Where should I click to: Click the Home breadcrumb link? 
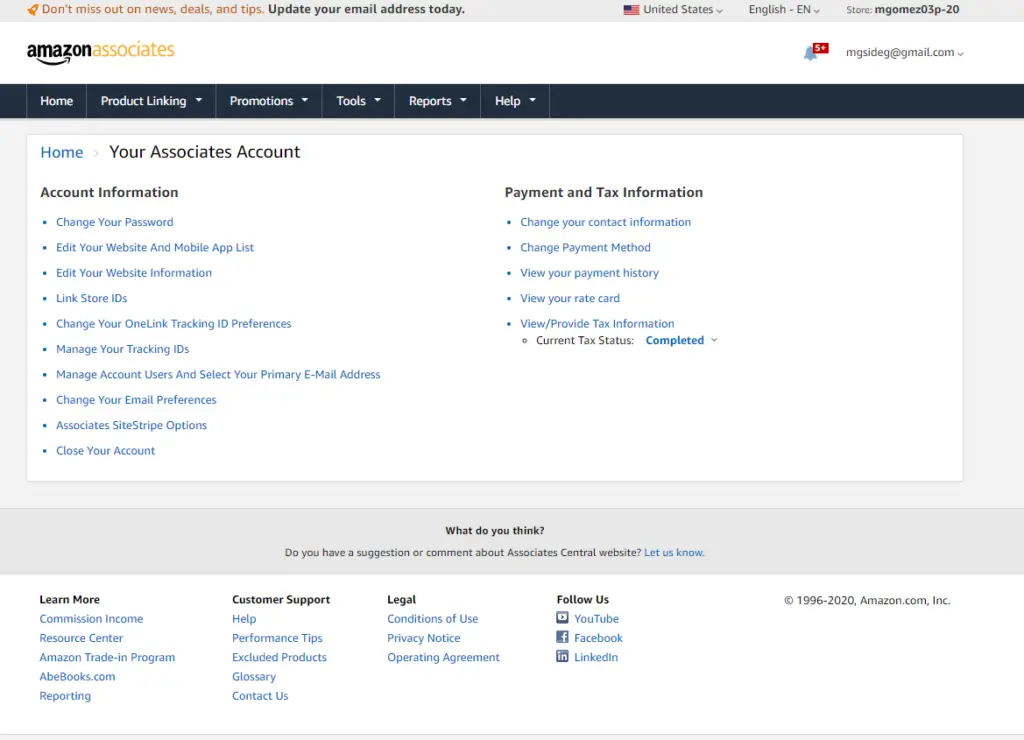pyautogui.click(x=62, y=152)
